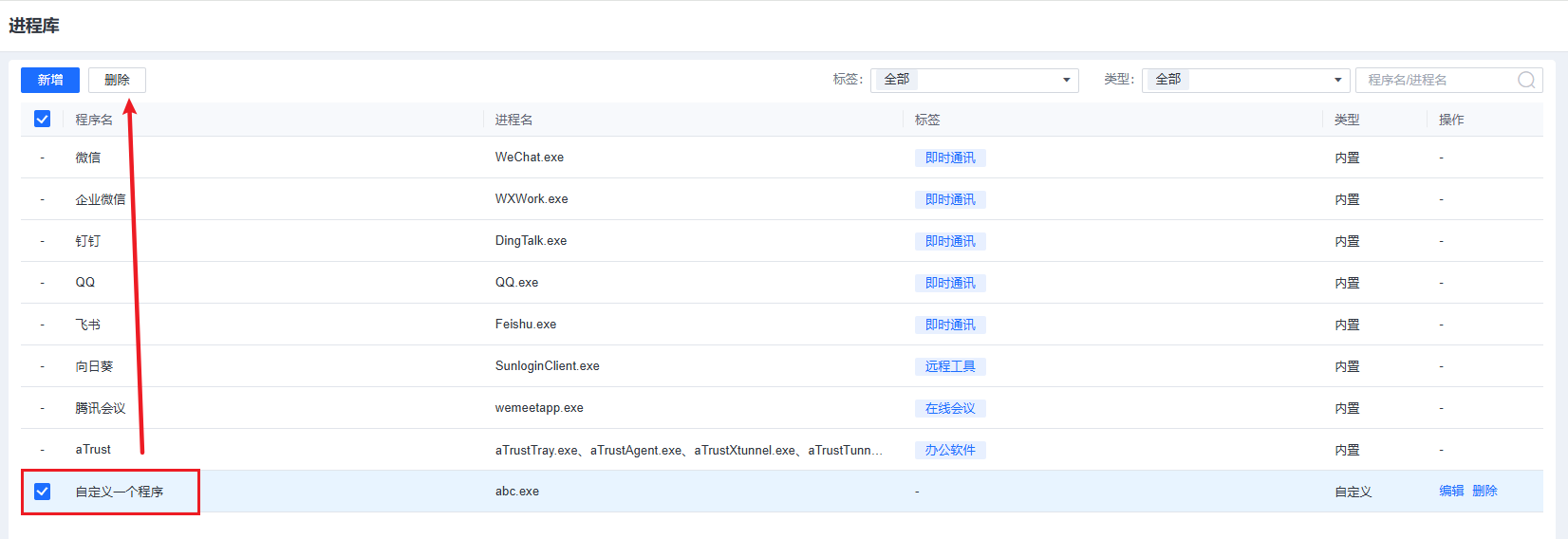Screen dimensions: 1568x539
Task: Click the 在线会议 tag for 腾讯会议
Action: 950,408
